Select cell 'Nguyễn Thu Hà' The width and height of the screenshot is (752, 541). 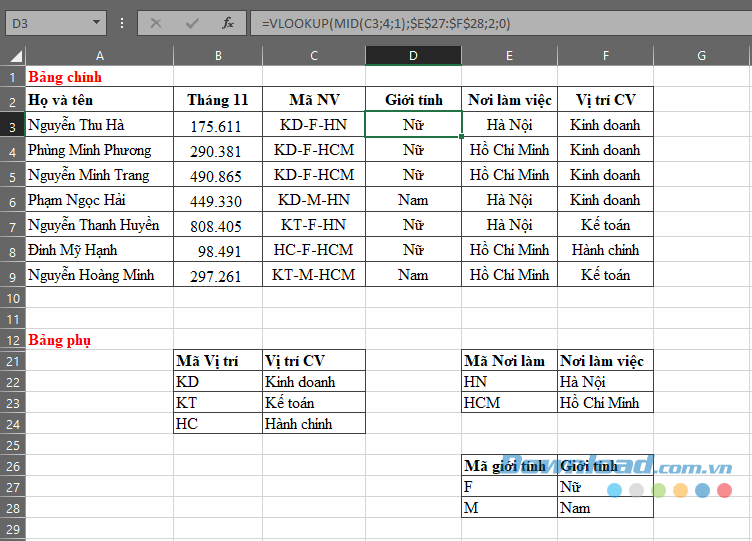coord(99,125)
